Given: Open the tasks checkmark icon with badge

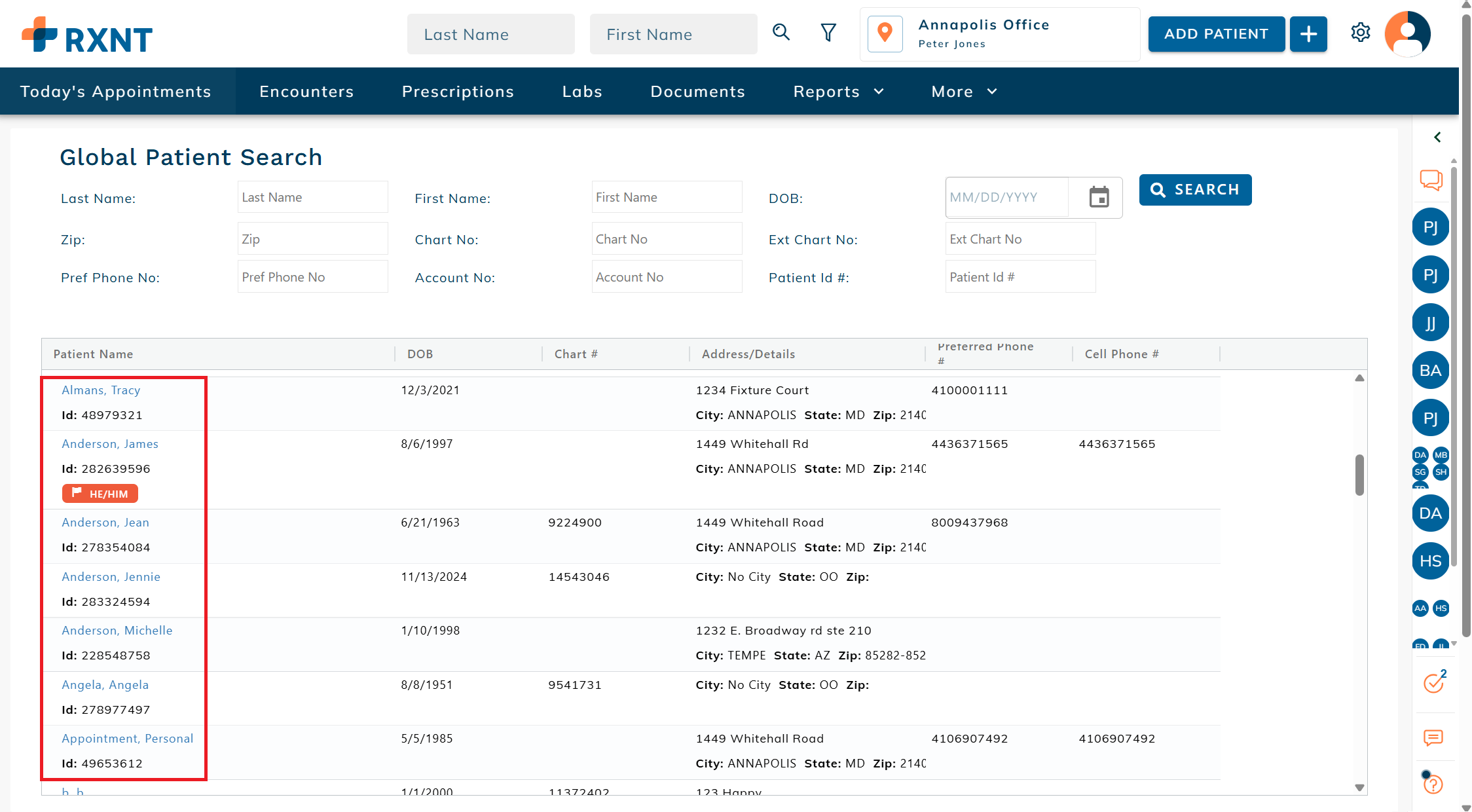Looking at the screenshot, I should click(x=1434, y=682).
